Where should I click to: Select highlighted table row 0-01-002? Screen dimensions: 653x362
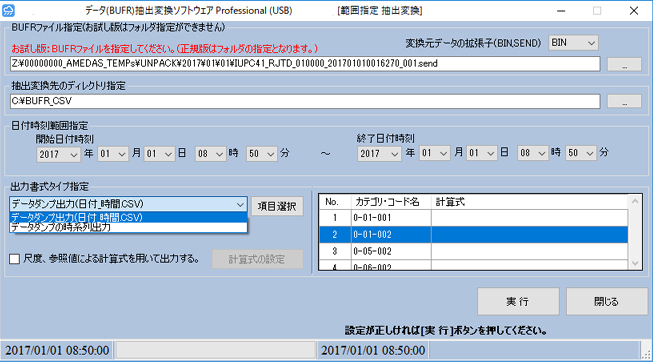pyautogui.click(x=474, y=235)
